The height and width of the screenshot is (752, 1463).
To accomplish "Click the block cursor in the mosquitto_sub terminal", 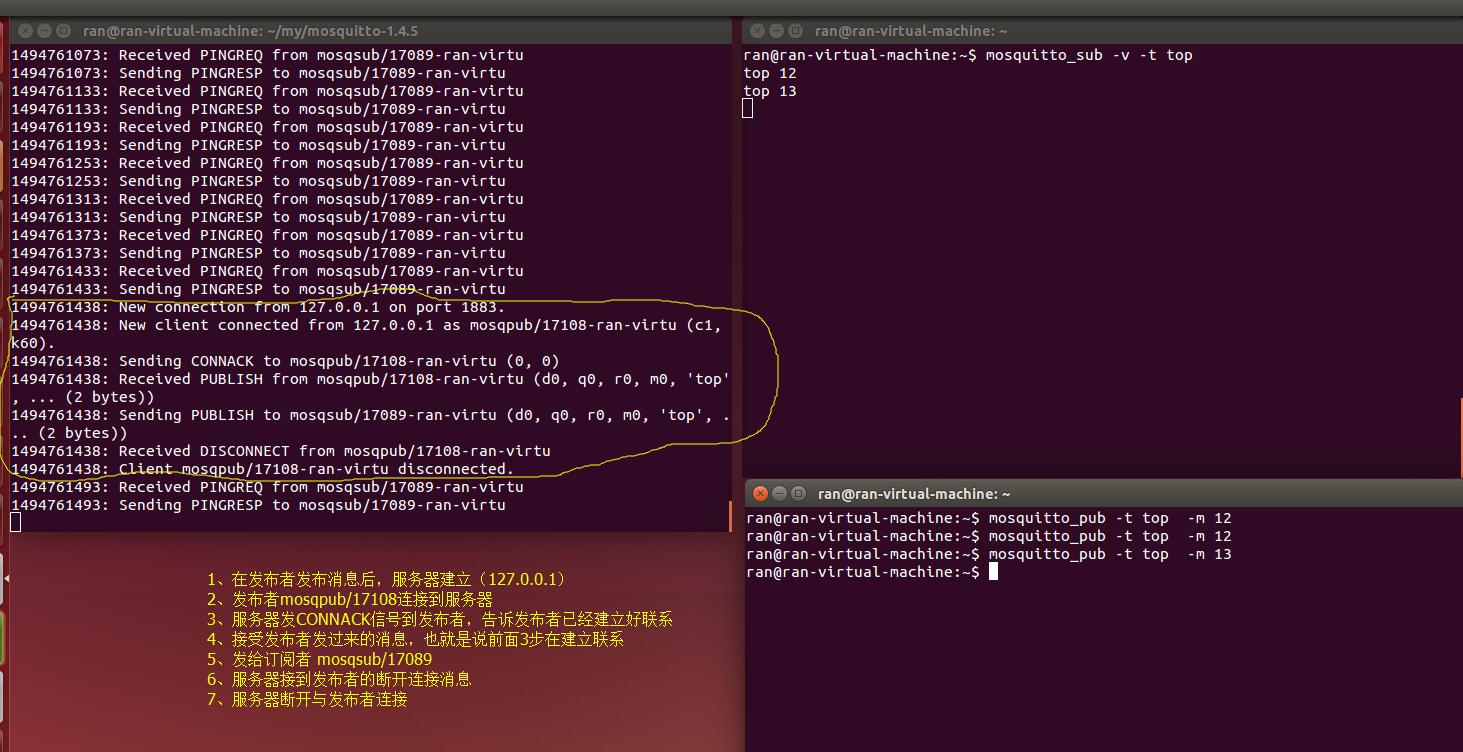I will coord(748,109).
